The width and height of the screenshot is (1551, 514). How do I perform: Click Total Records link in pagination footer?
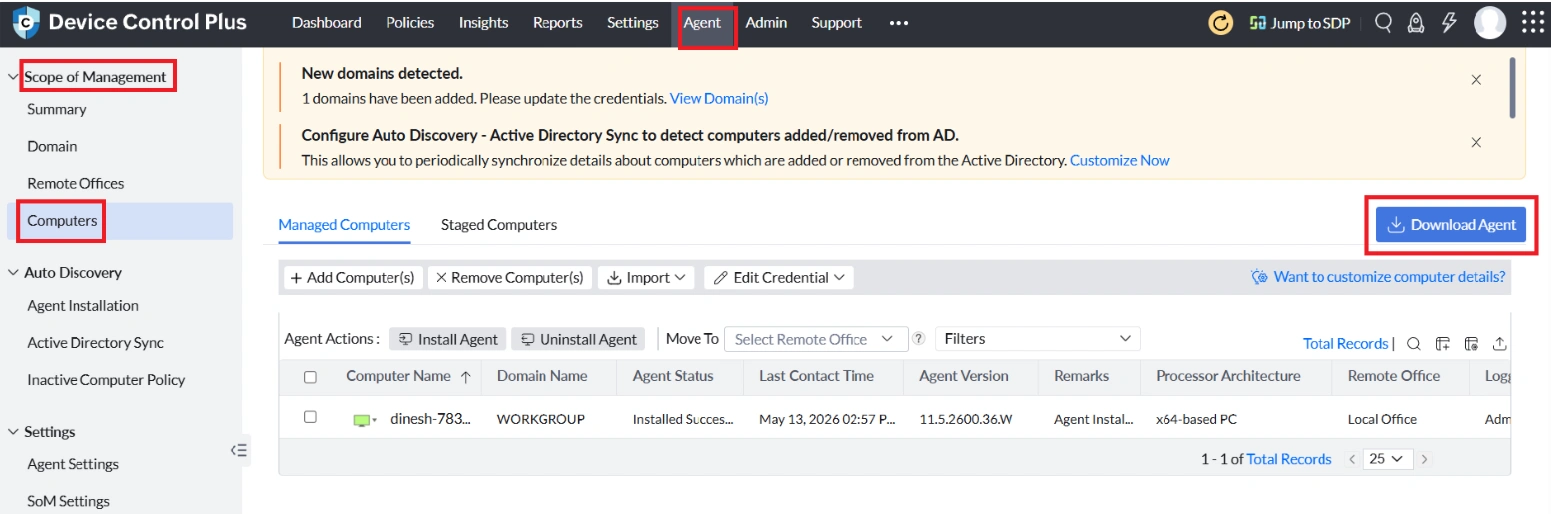pyautogui.click(x=1289, y=459)
